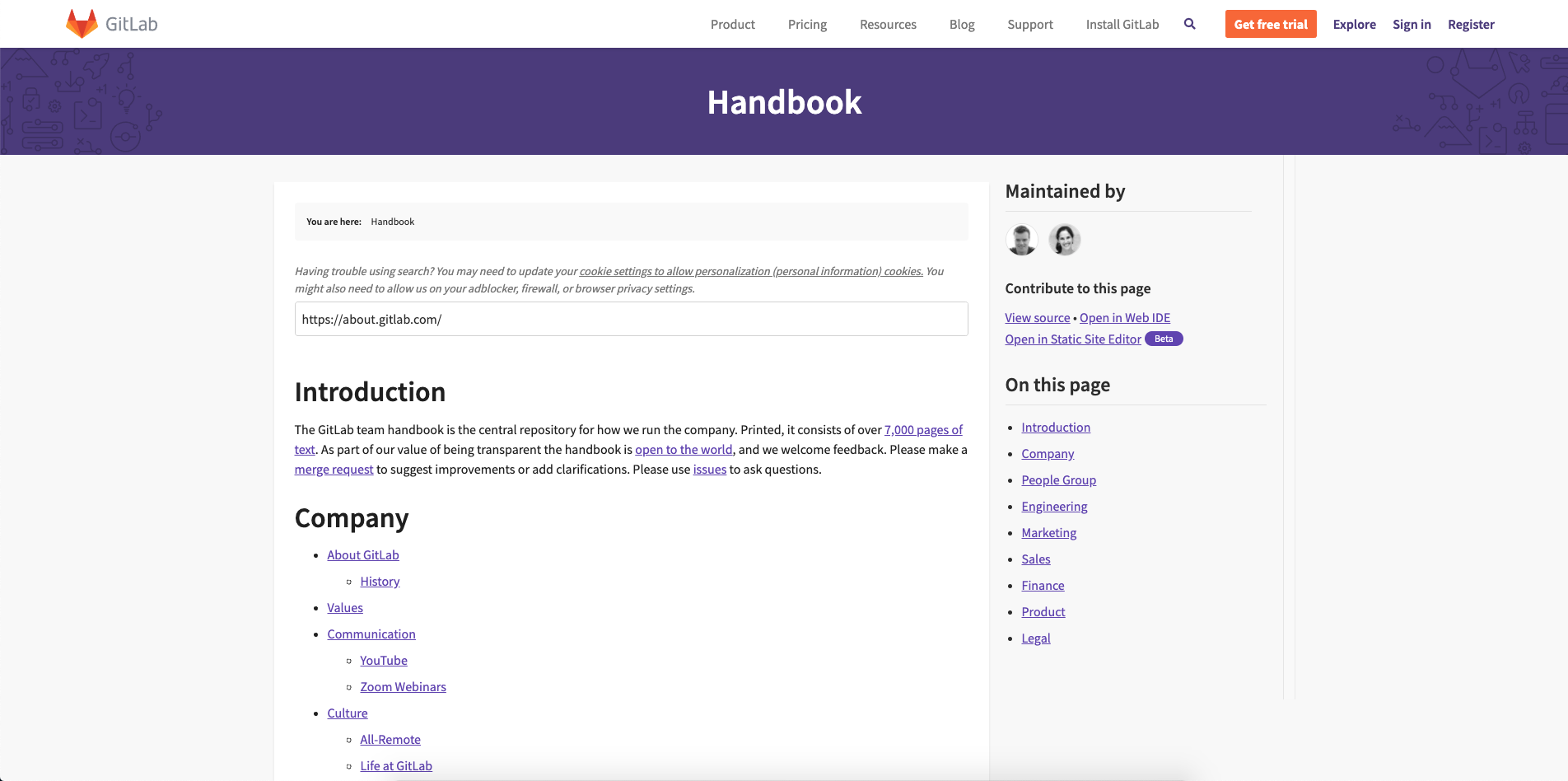The image size is (1568, 781).
Task: Open the Life at GitLab link
Action: 396,766
